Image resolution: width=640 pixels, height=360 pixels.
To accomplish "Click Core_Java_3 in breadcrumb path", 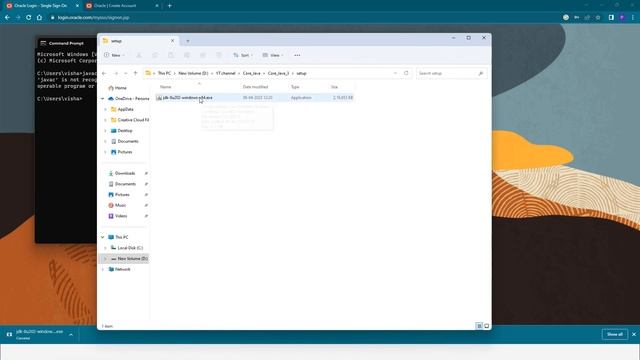I will pyautogui.click(x=278, y=73).
